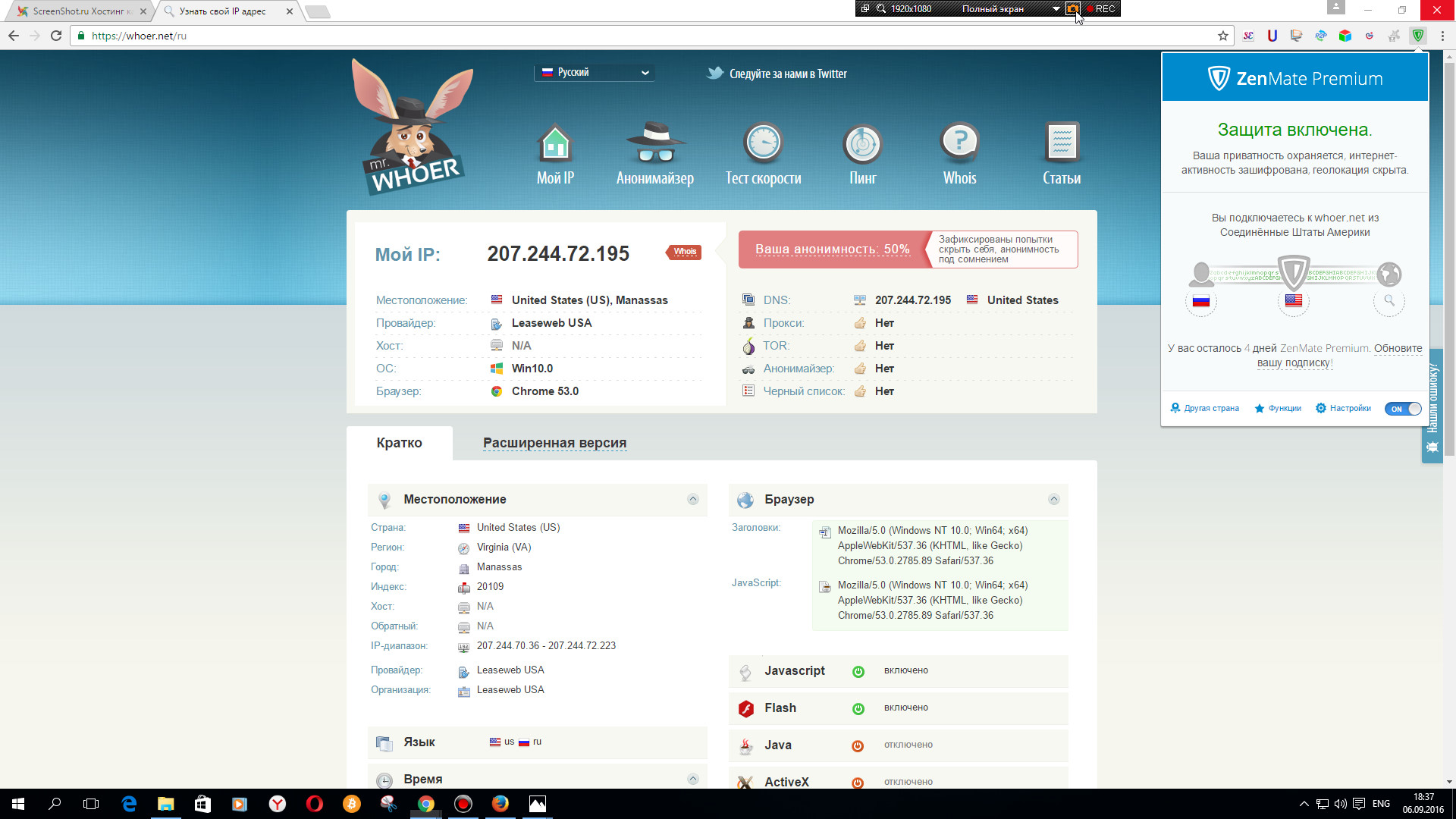Open Chrome menu three-dots icon
The height and width of the screenshot is (819, 1456).
pyautogui.click(x=1442, y=36)
